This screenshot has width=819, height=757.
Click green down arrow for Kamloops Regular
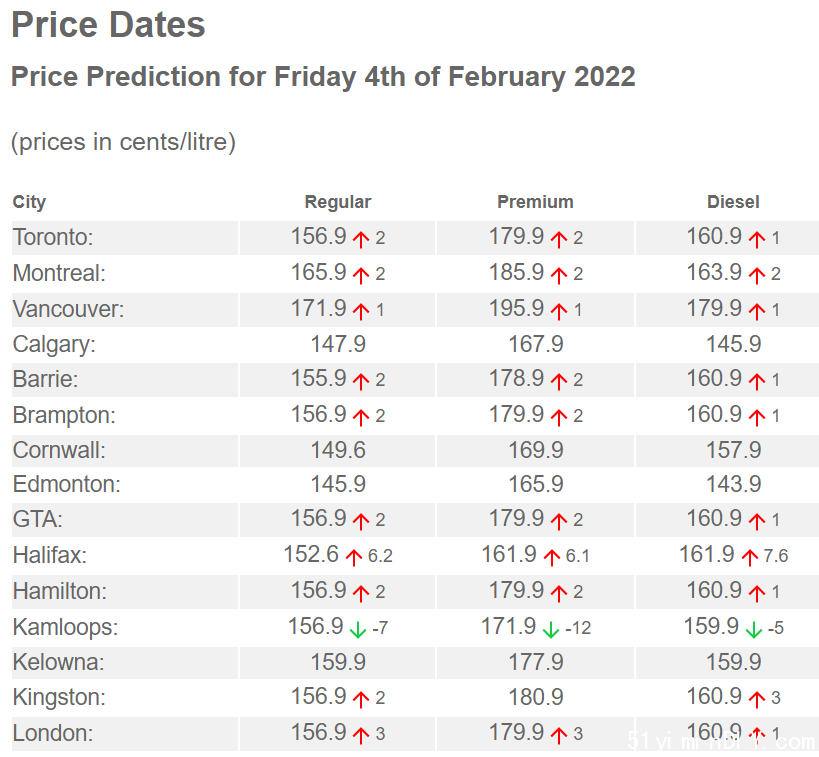pos(358,630)
